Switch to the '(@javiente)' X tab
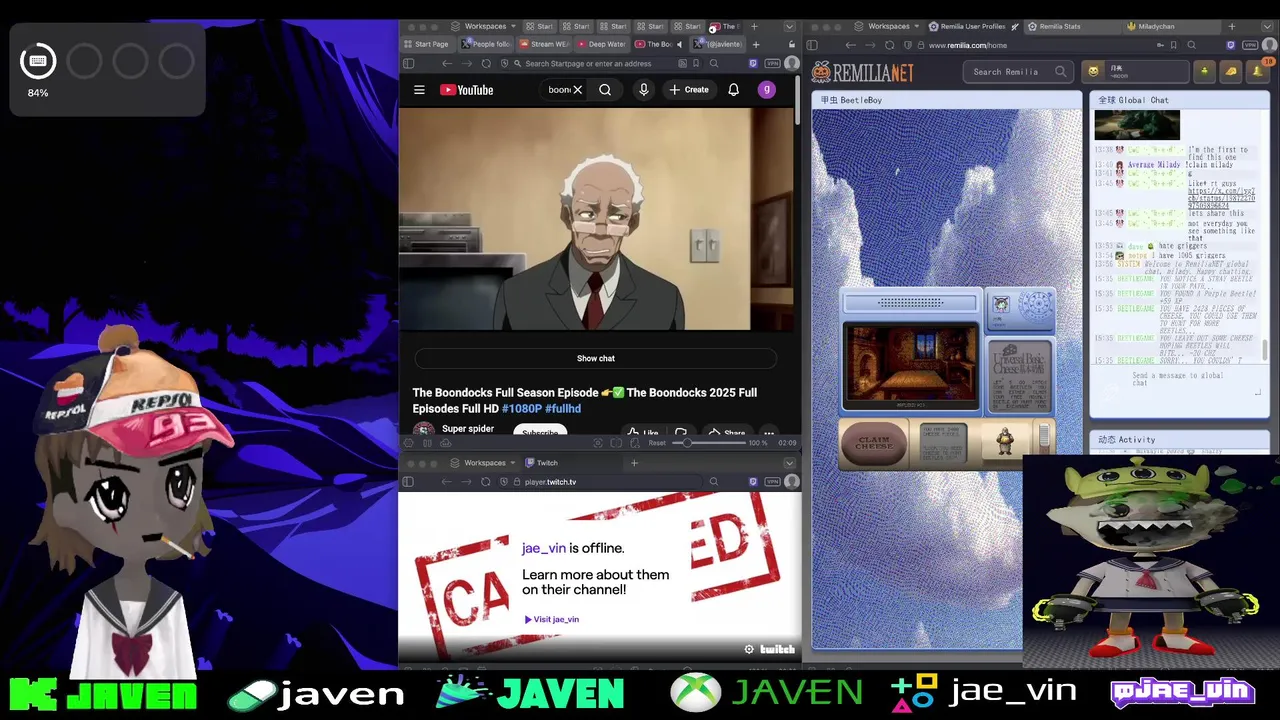Image resolution: width=1280 pixels, height=720 pixels. coord(718,44)
